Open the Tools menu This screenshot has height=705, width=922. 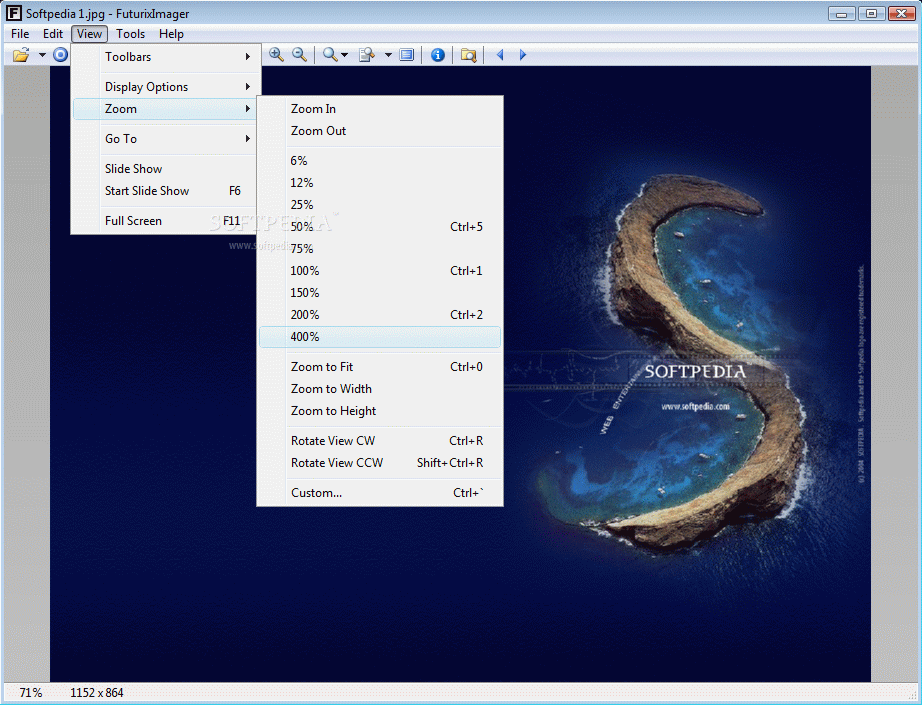click(x=131, y=34)
